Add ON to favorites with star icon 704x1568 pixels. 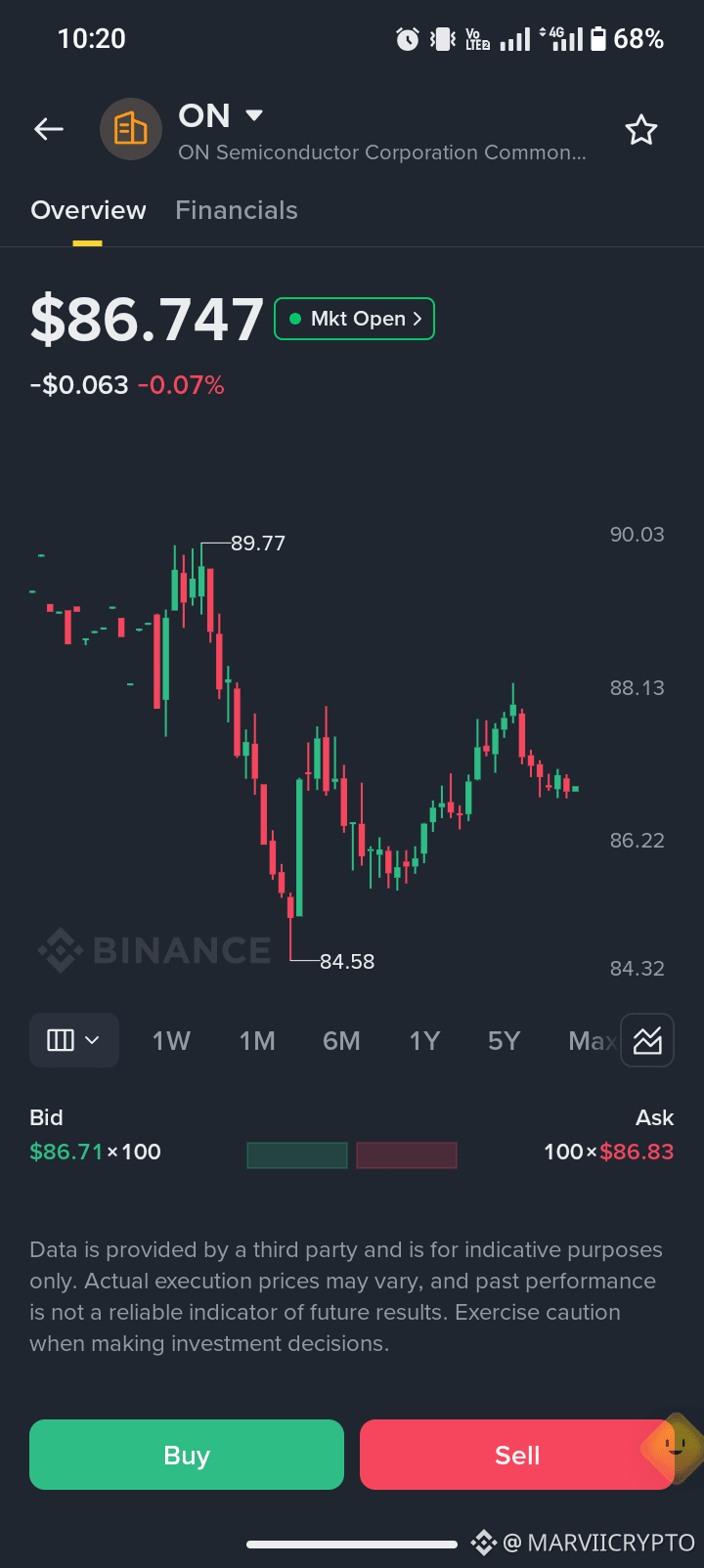[x=641, y=129]
